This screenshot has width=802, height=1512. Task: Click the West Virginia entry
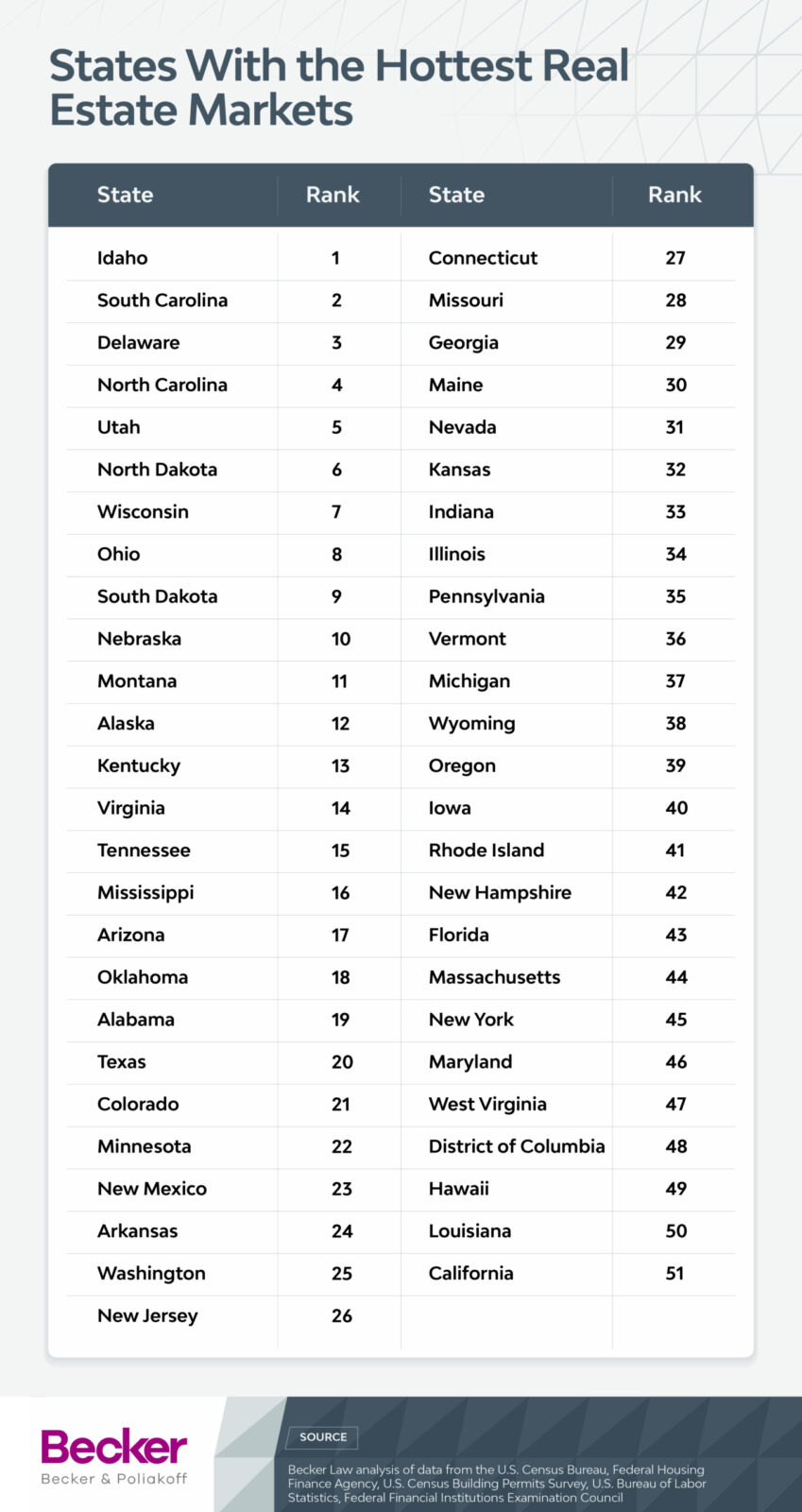[x=487, y=1104]
